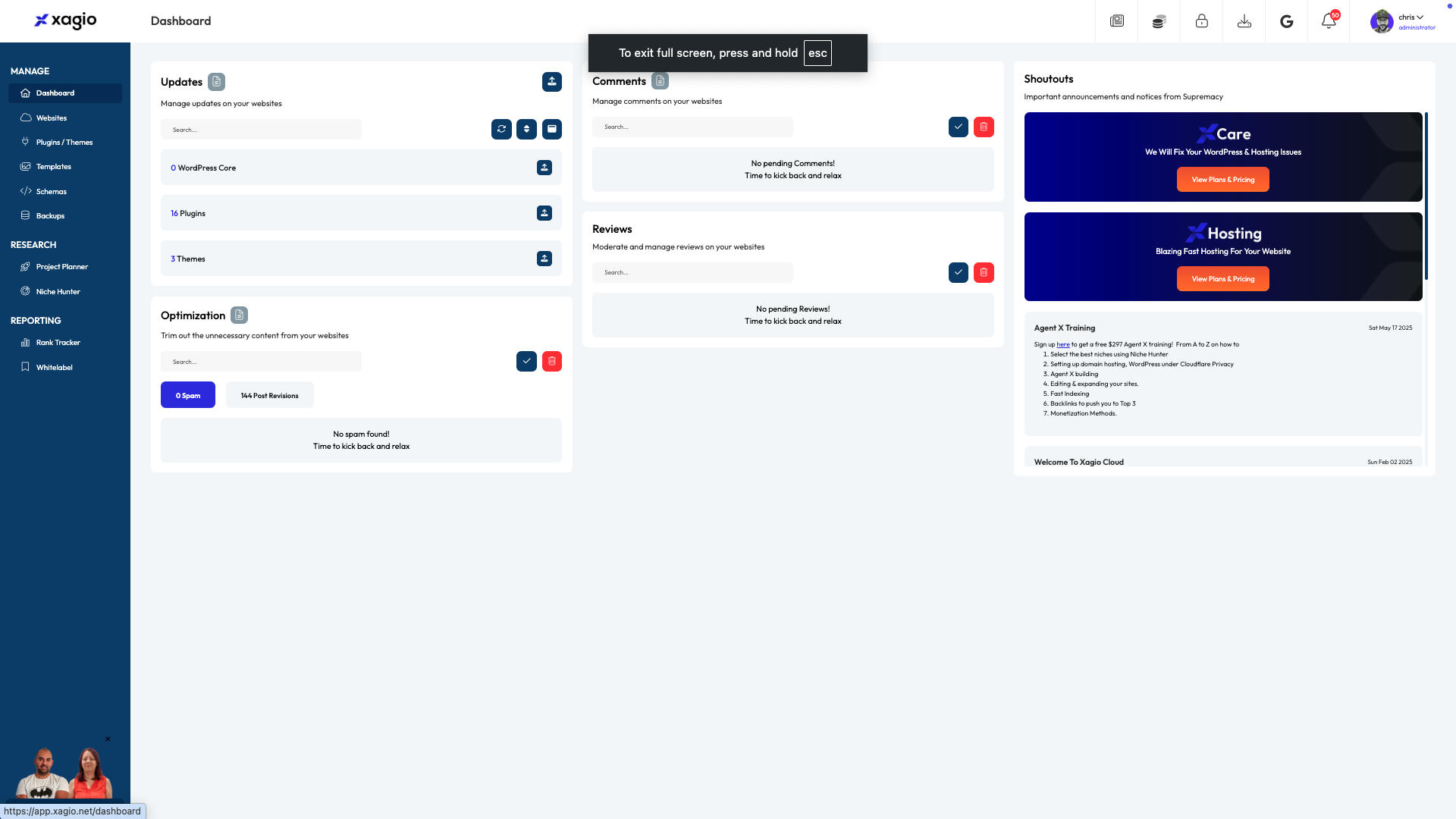Open the Comments documentation icon
Image resolution: width=1456 pixels, height=819 pixels.
click(x=660, y=80)
